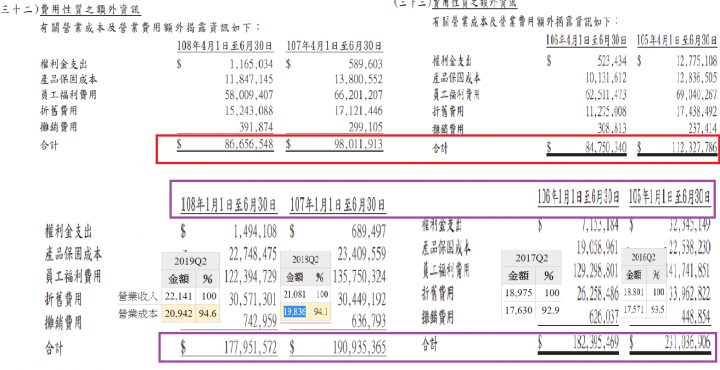Viewport: 720px width, 370px height.
Task: Select the amount 689,497
Action: point(369,232)
